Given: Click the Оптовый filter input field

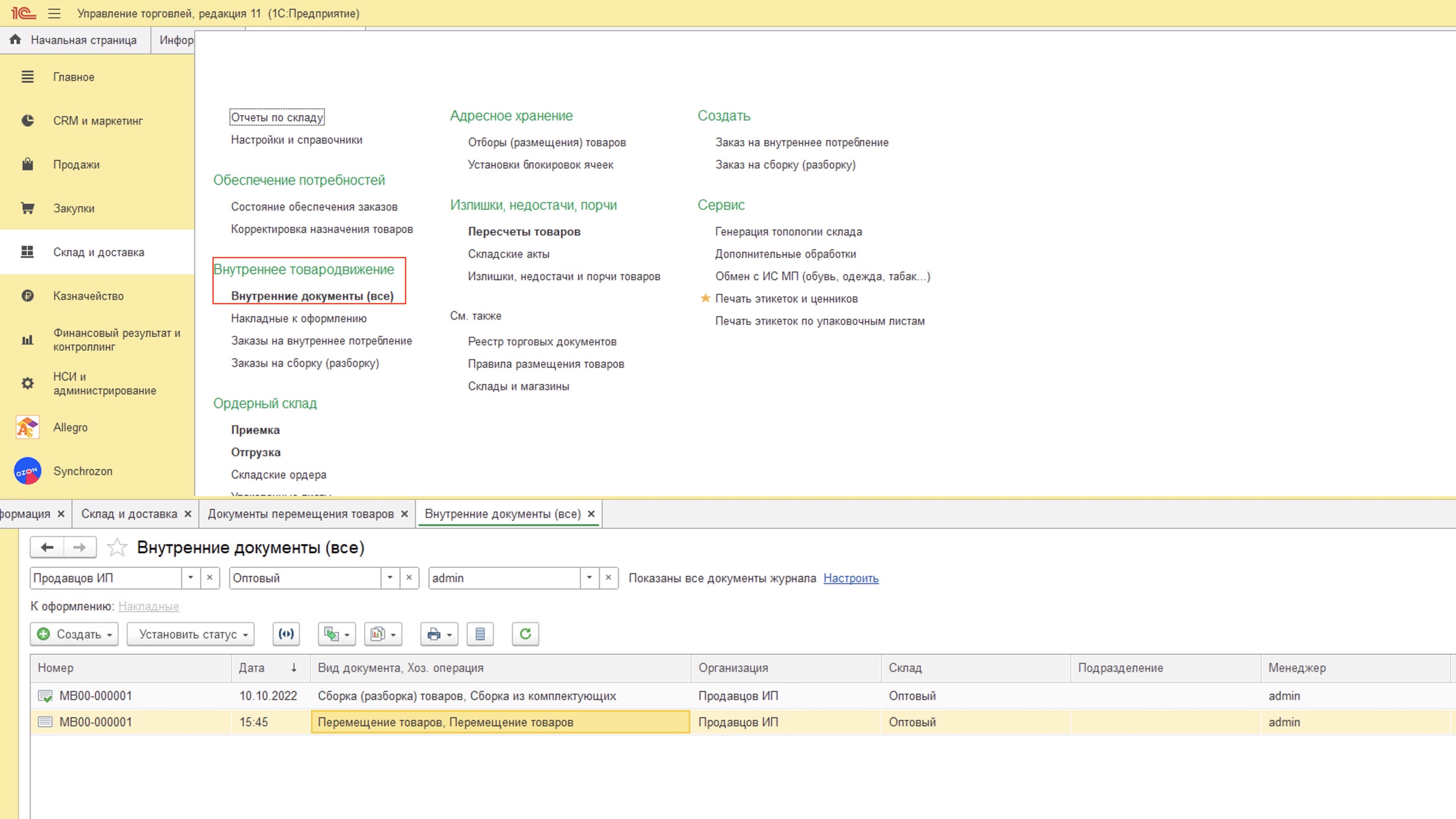Looking at the screenshot, I should point(305,578).
